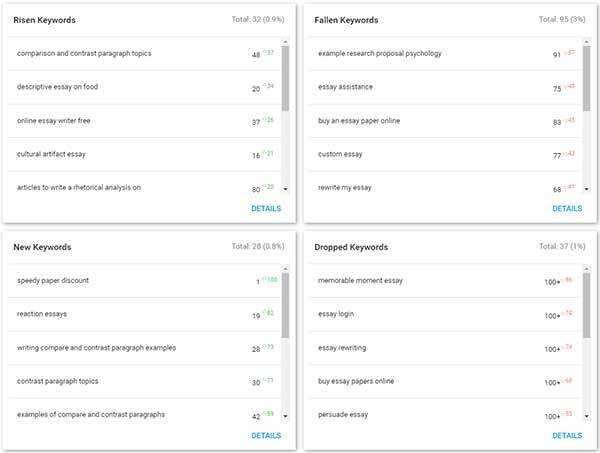The height and width of the screenshot is (453, 600).
Task: Open DETAILS for Risen Keywords
Action: [265, 209]
